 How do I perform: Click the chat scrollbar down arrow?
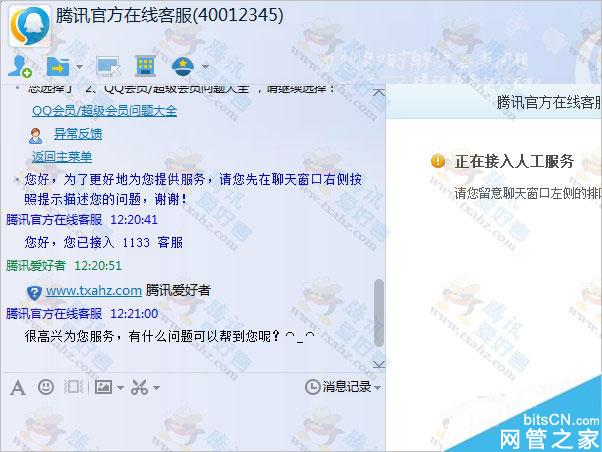[x=379, y=364]
